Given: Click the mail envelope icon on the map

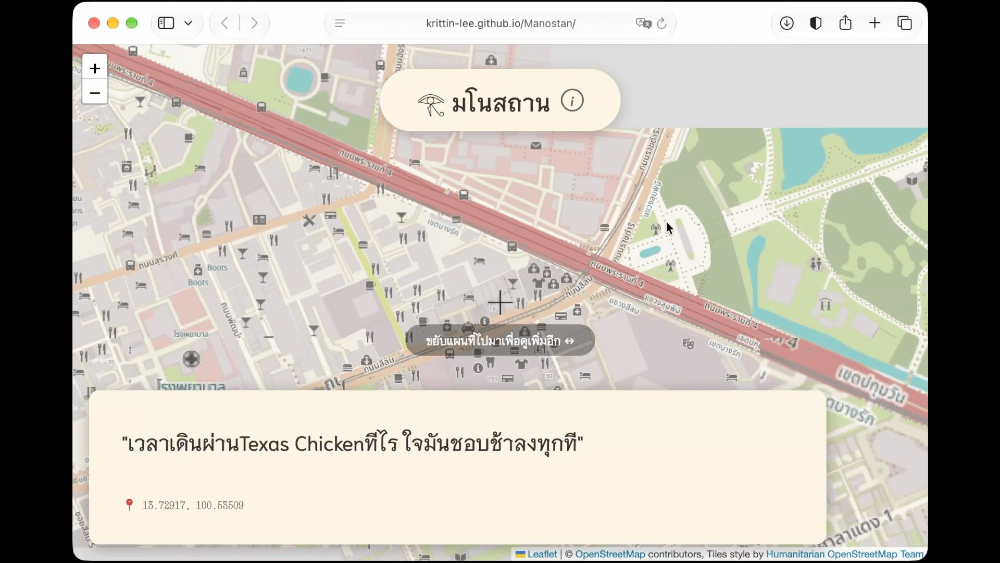Looking at the screenshot, I should pos(536,145).
